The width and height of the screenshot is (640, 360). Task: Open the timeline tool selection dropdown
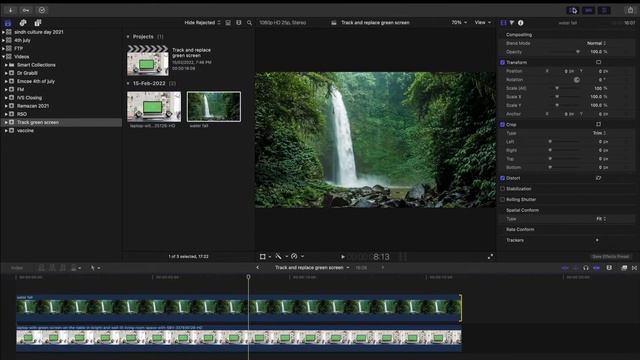tap(95, 268)
